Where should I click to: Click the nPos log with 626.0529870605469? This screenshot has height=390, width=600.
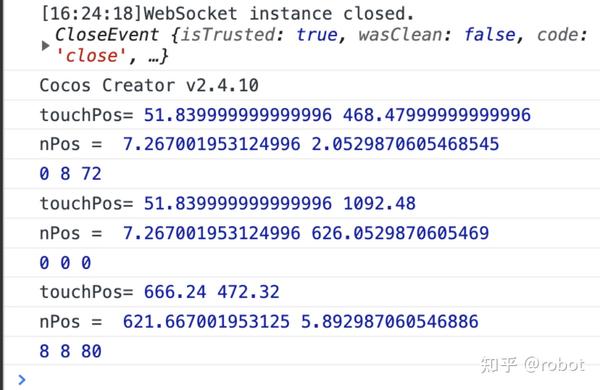(264, 233)
